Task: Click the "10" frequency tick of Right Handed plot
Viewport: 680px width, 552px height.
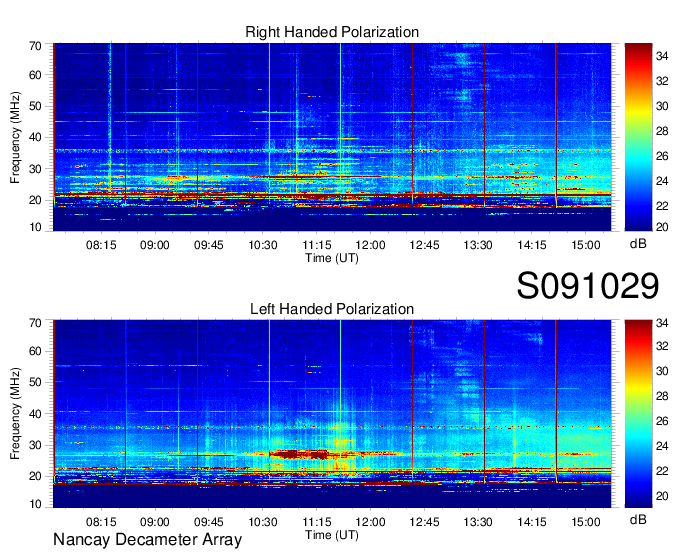Action: [35, 227]
